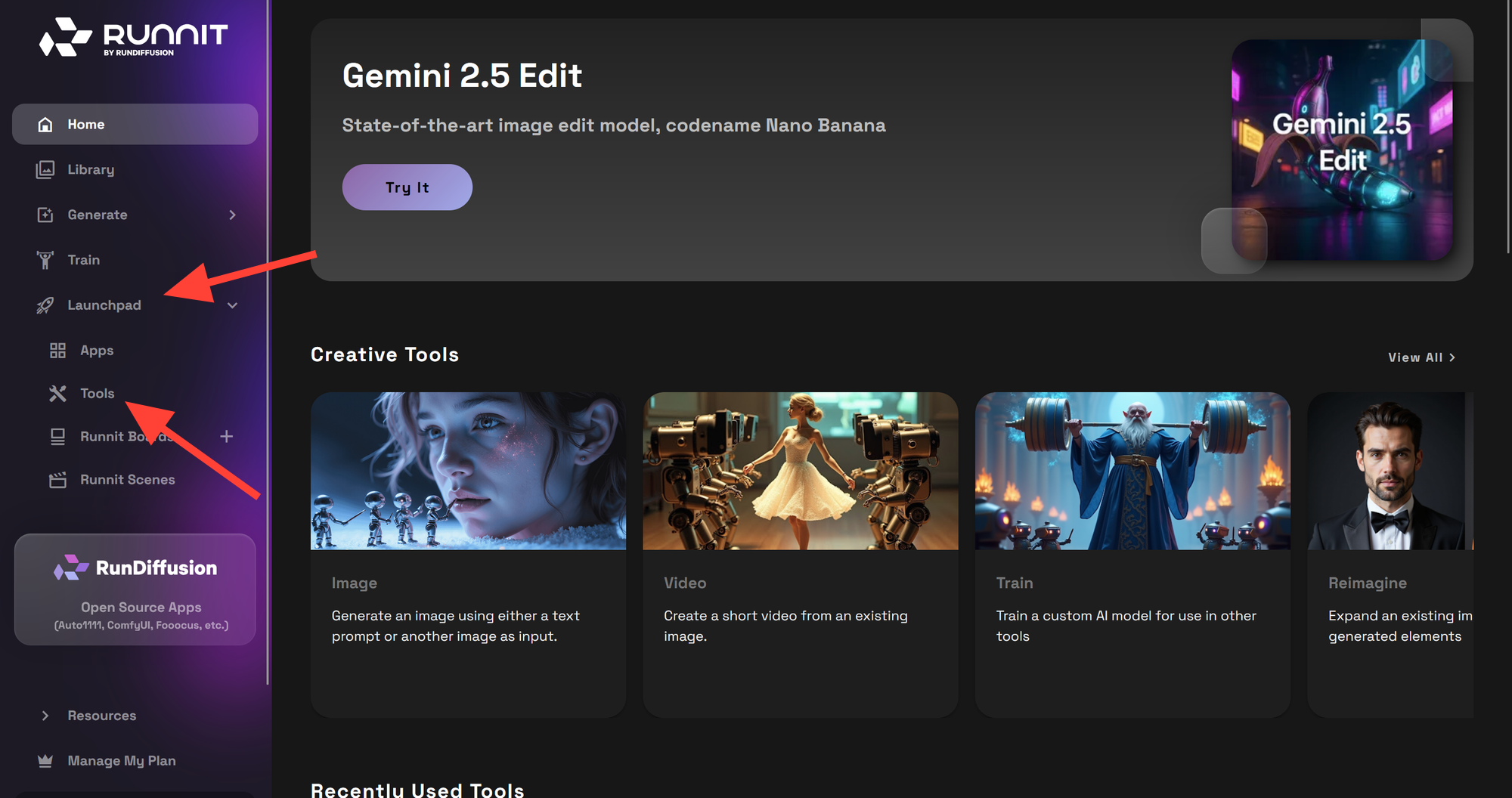1512x798 pixels.
Task: Expand the Resources section
Action: click(45, 715)
